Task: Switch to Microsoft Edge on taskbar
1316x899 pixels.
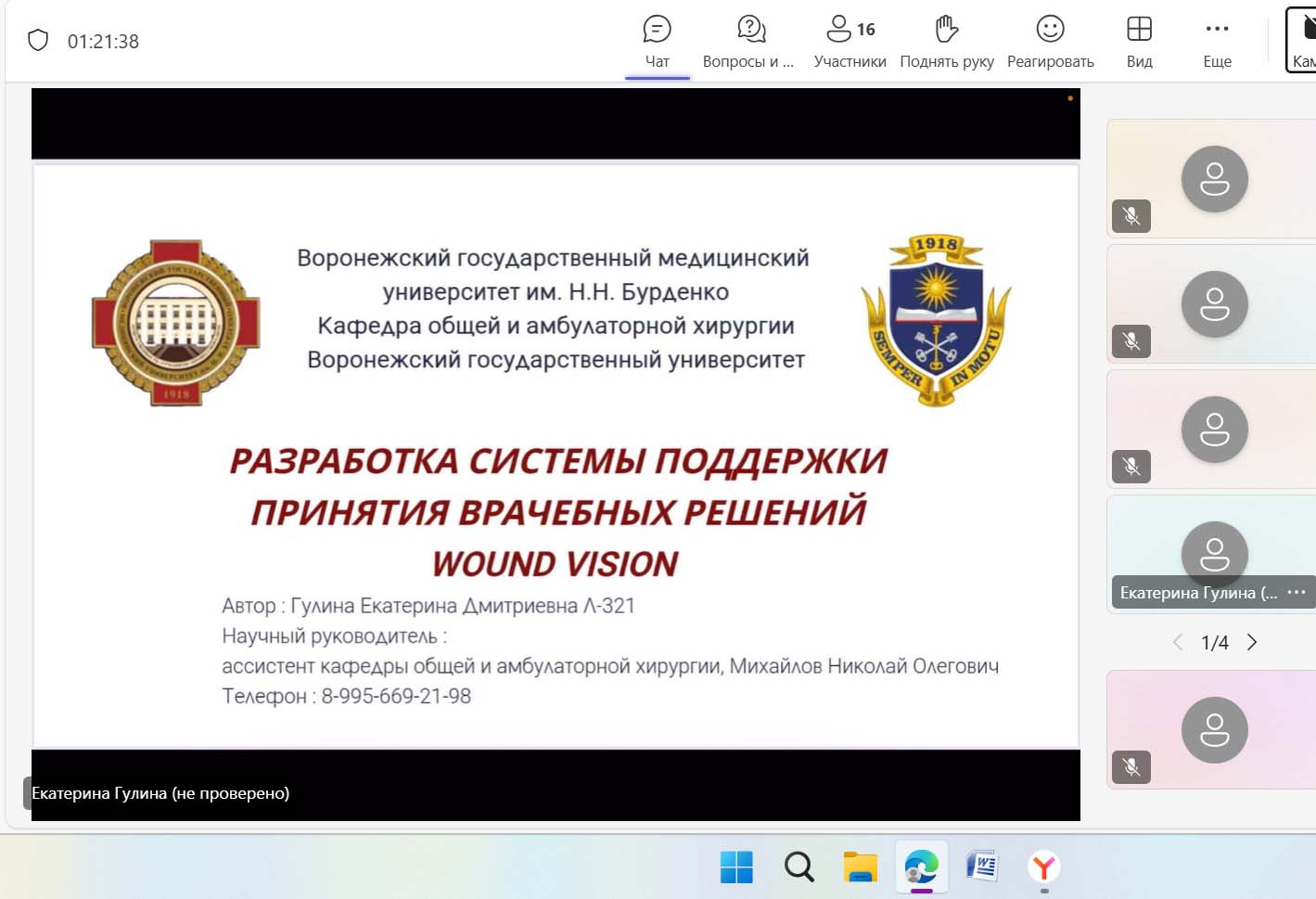Action: pos(922,867)
